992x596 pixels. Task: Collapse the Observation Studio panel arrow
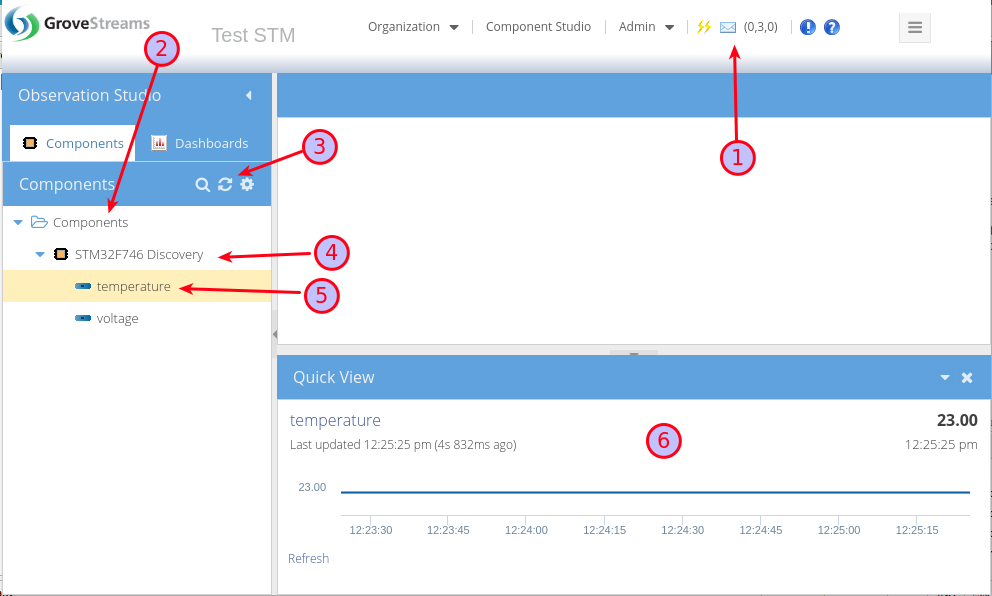[248, 96]
